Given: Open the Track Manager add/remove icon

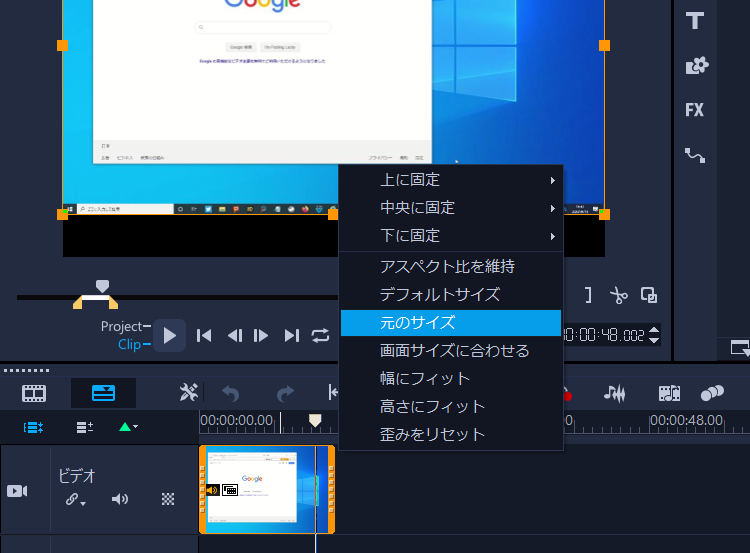Looking at the screenshot, I should tap(85, 427).
